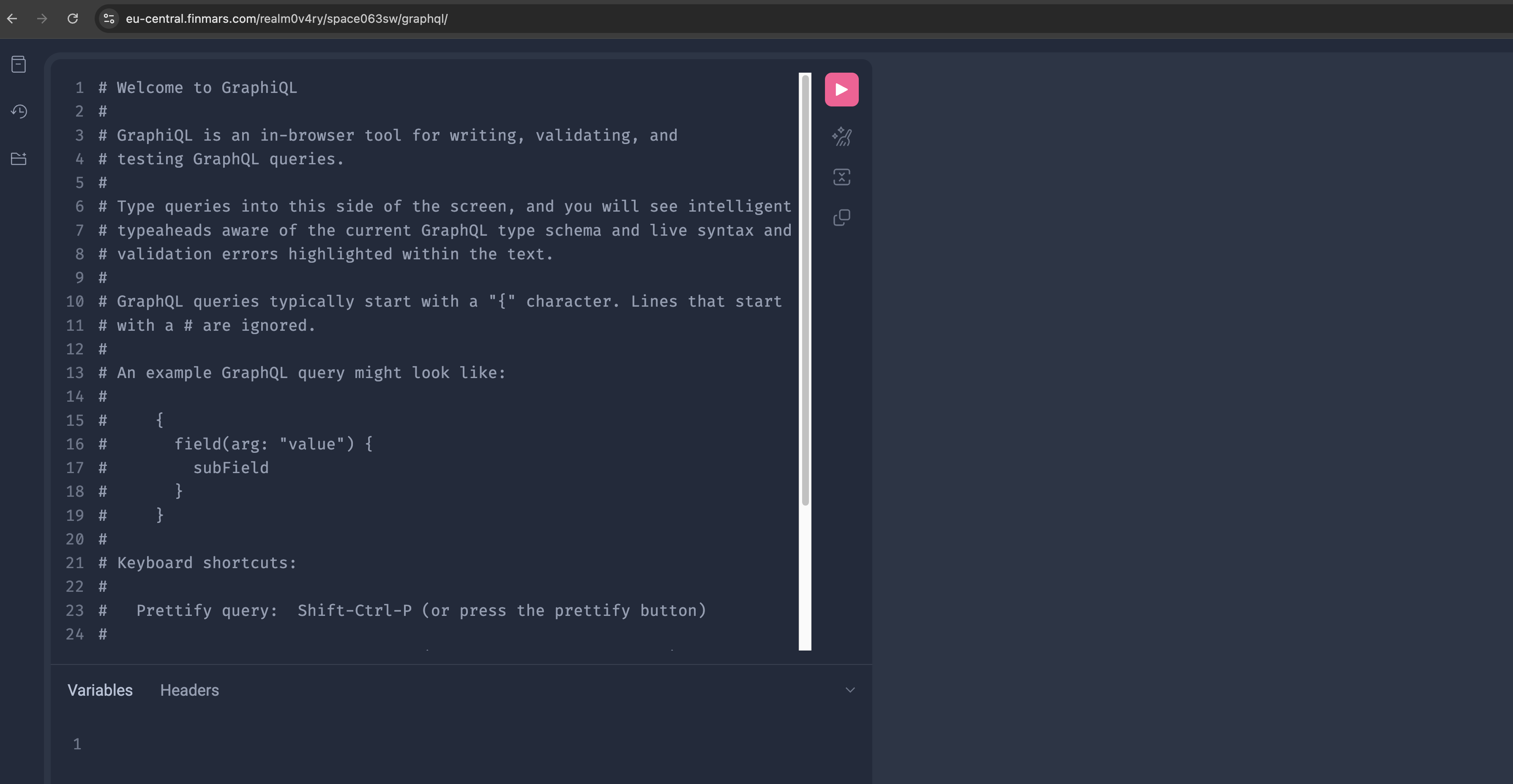
Task: Open site information icon in address bar
Action: (x=109, y=19)
